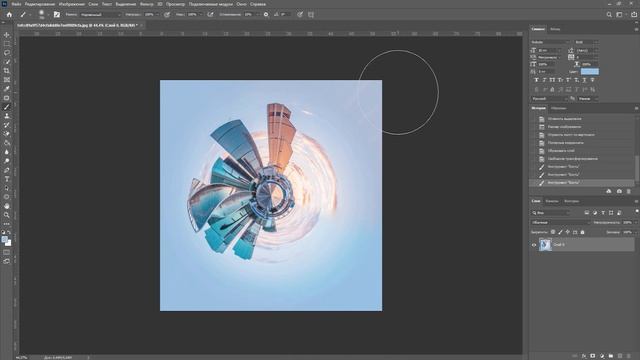Select the Pen tool
This screenshot has width=640, height=360.
(7, 170)
